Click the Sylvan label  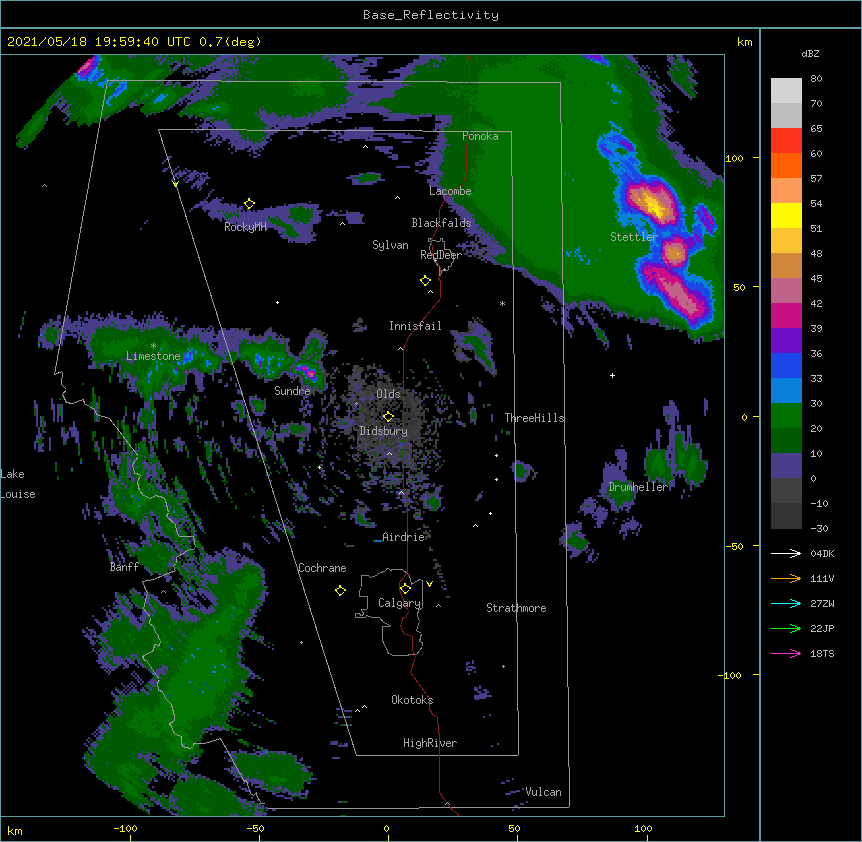pyautogui.click(x=390, y=245)
